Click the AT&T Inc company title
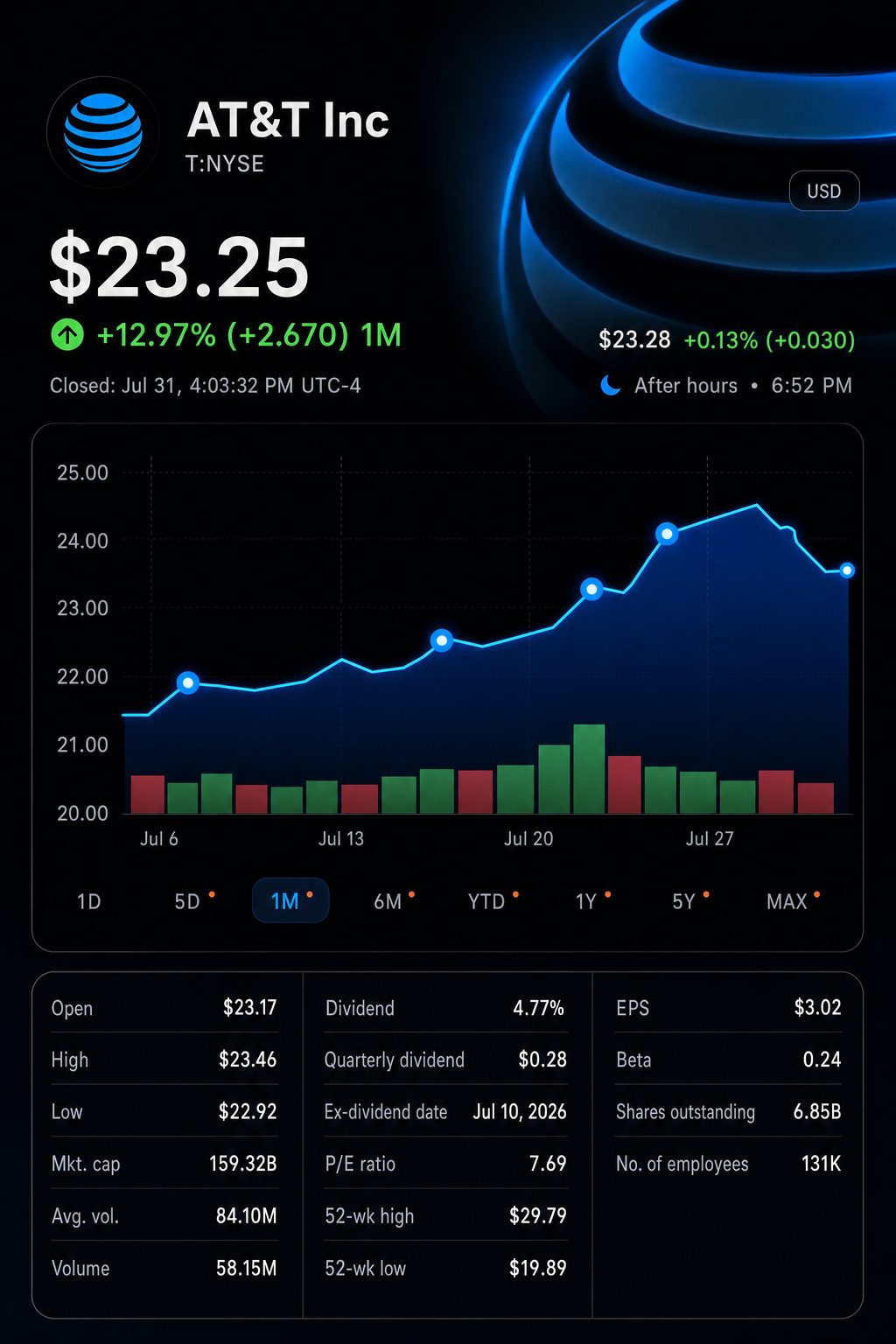Screen dimensions: 896x1344 pyautogui.click(x=288, y=120)
